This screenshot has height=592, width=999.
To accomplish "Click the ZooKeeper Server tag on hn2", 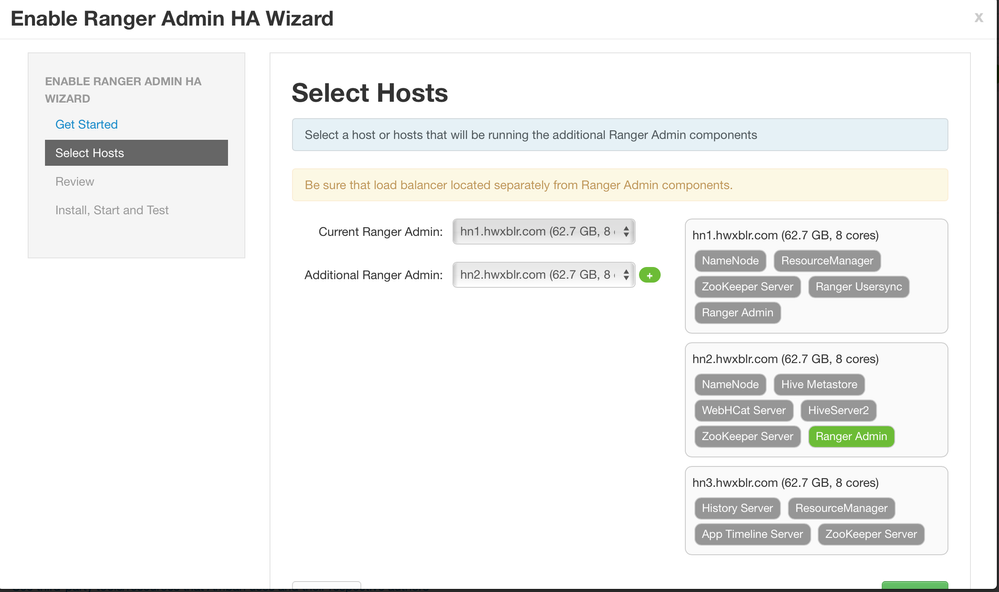I will pyautogui.click(x=748, y=436).
